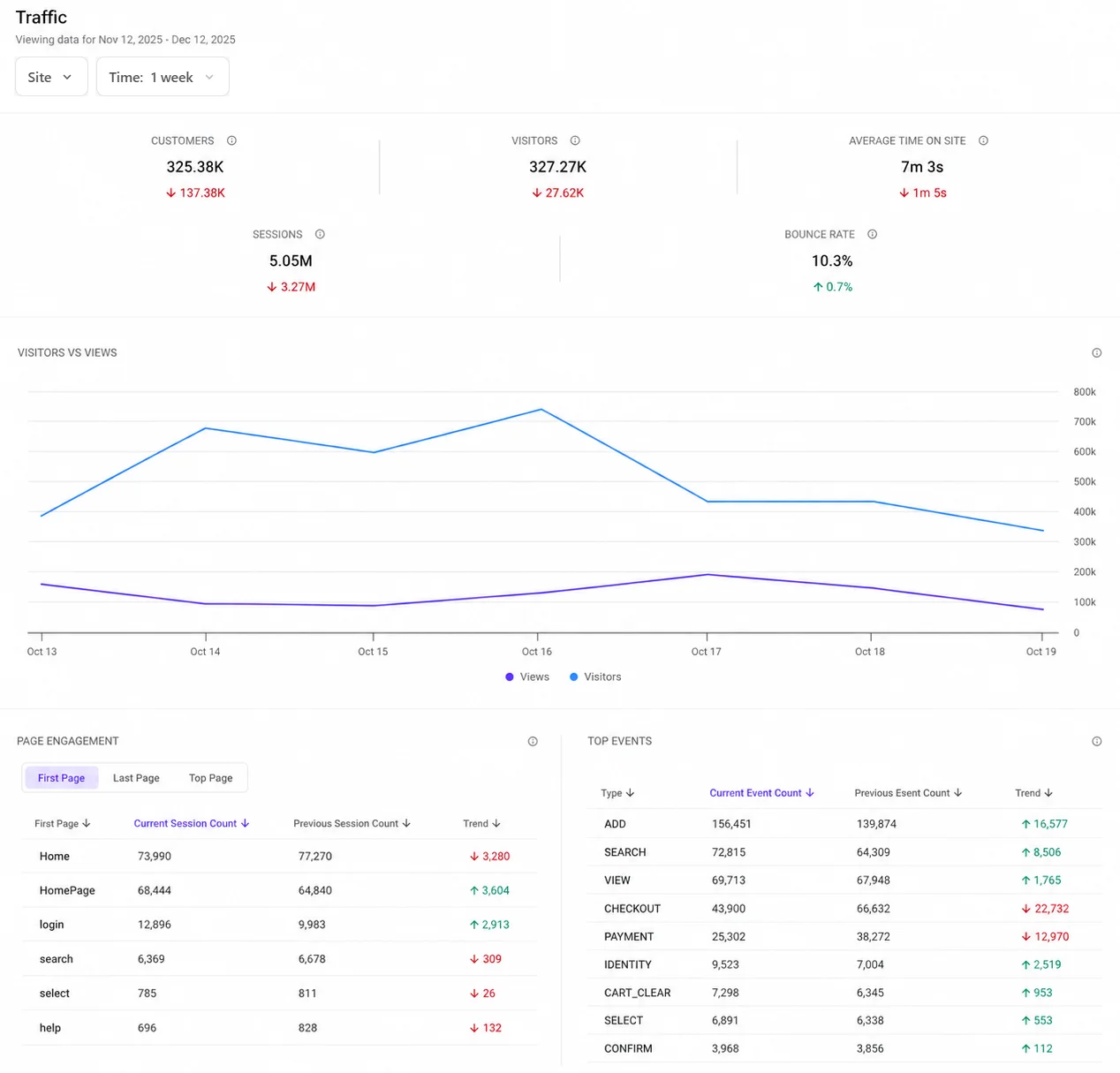Click the 73,990 Home session count
The image size is (1120, 1073).
(x=155, y=857)
